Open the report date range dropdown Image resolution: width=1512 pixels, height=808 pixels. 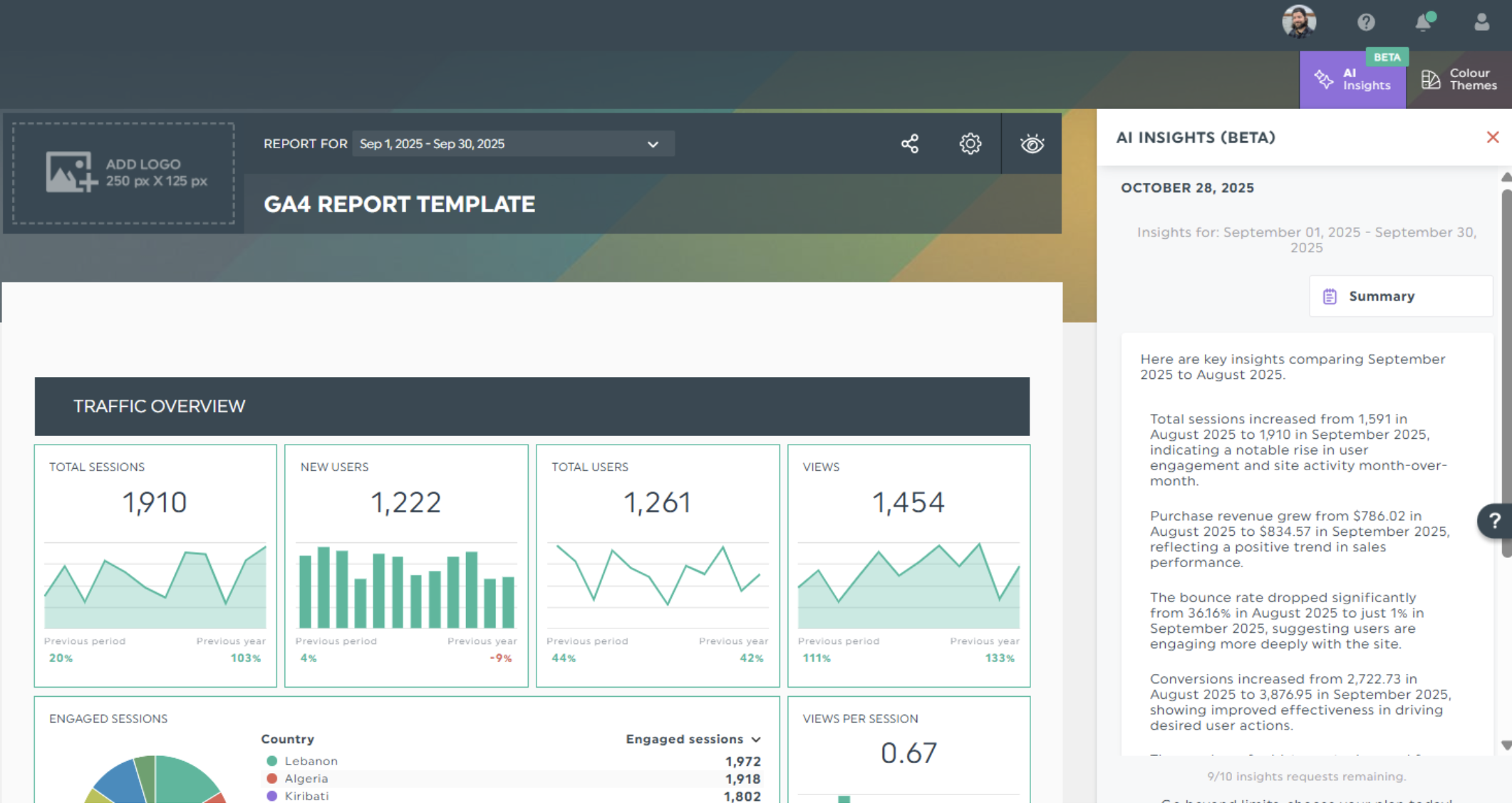(x=512, y=144)
